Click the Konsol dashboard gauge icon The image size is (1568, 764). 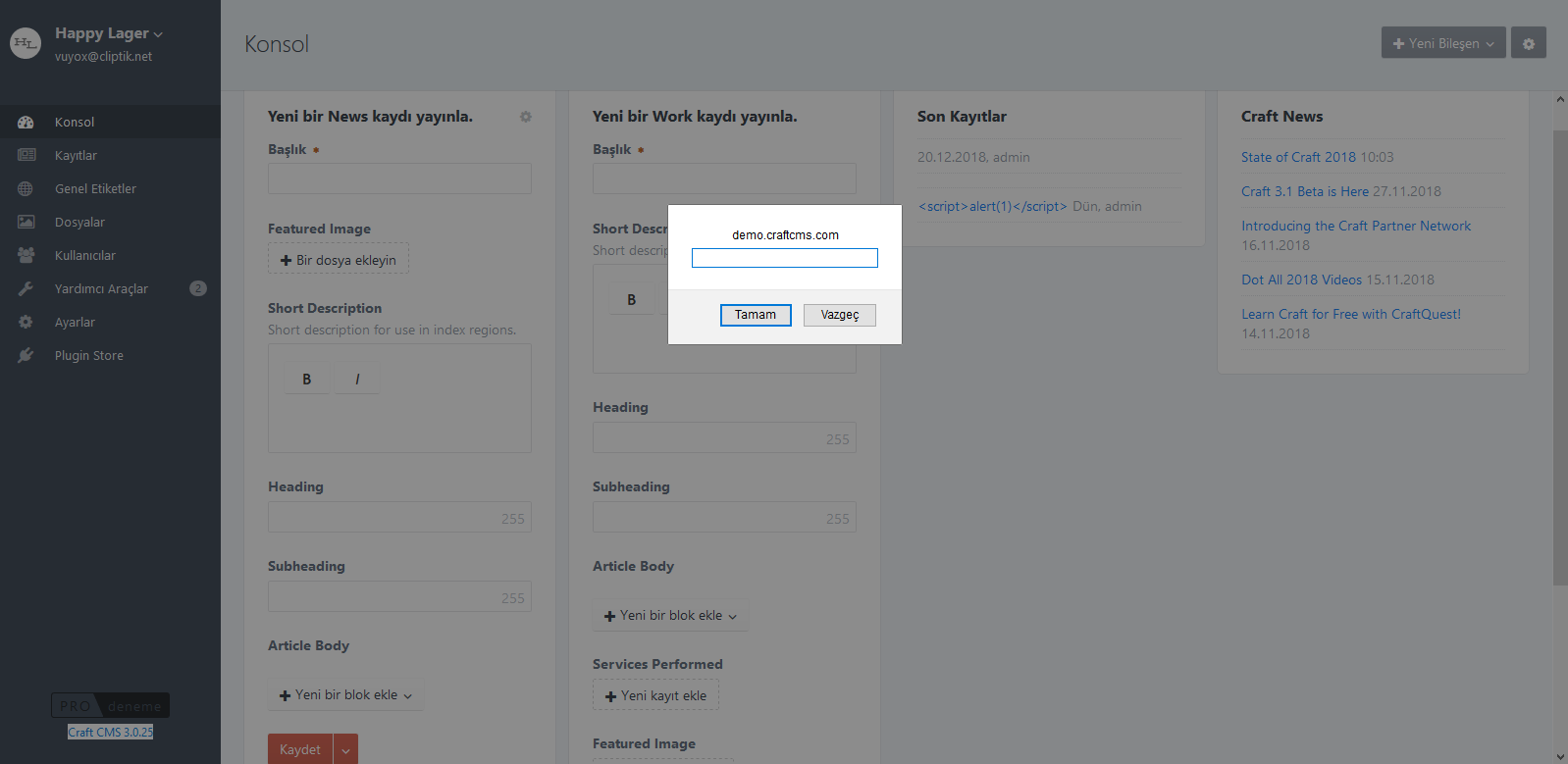tap(26, 123)
